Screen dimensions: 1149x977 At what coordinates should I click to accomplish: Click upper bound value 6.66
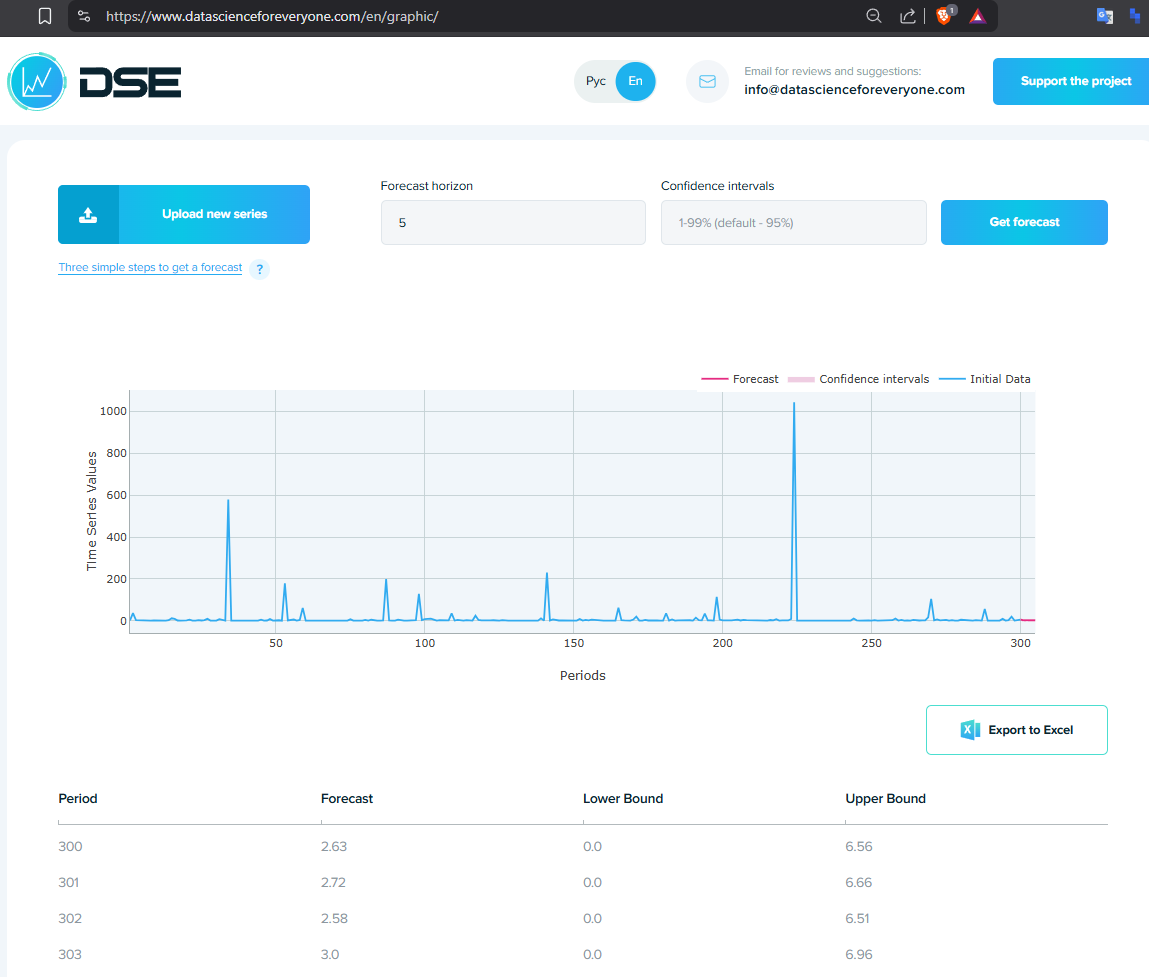pyautogui.click(x=858, y=882)
